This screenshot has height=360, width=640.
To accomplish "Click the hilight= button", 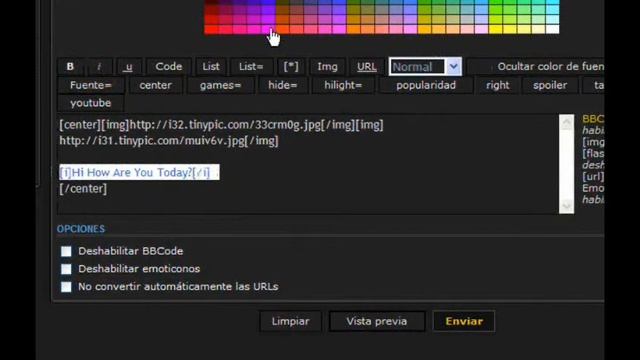I will pyautogui.click(x=343, y=85).
